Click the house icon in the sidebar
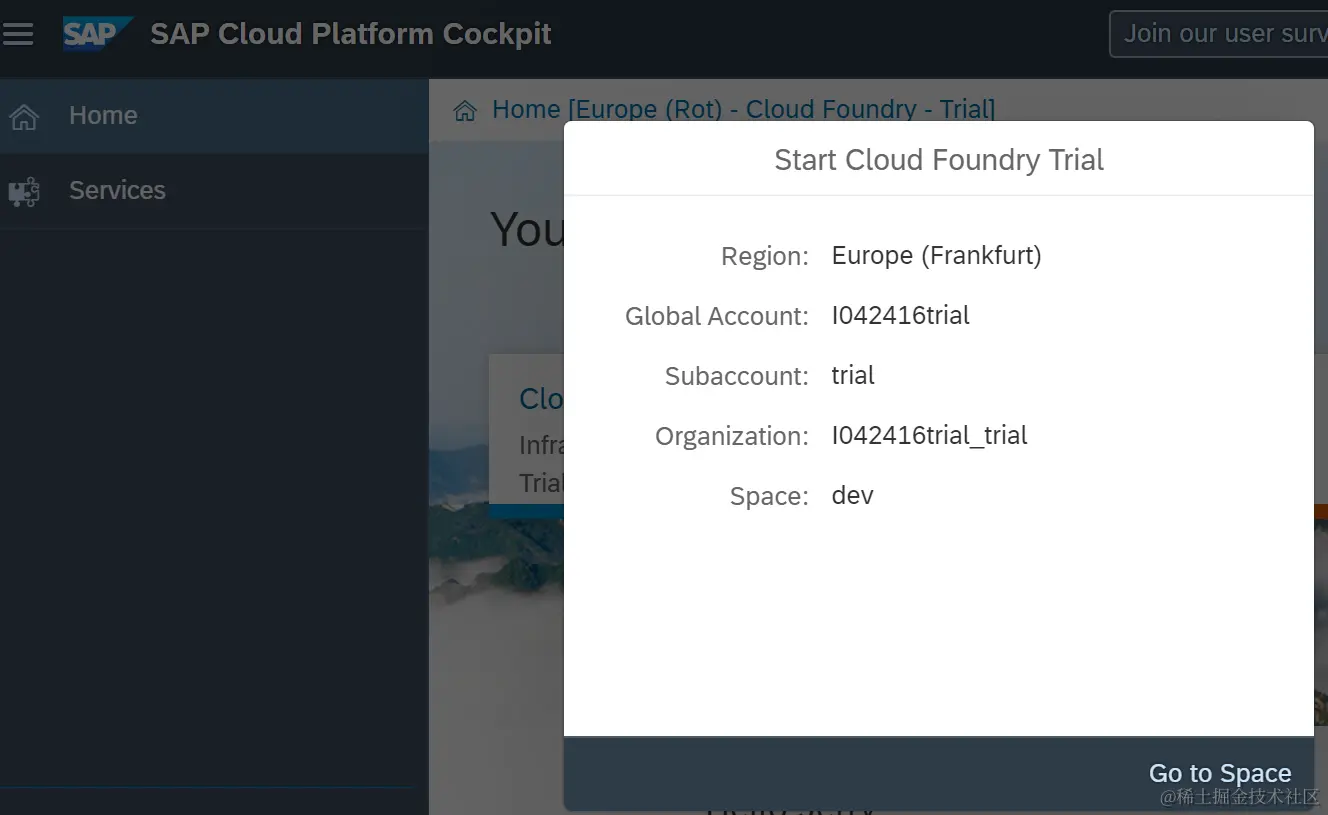The width and height of the screenshot is (1328, 815). coord(24,117)
